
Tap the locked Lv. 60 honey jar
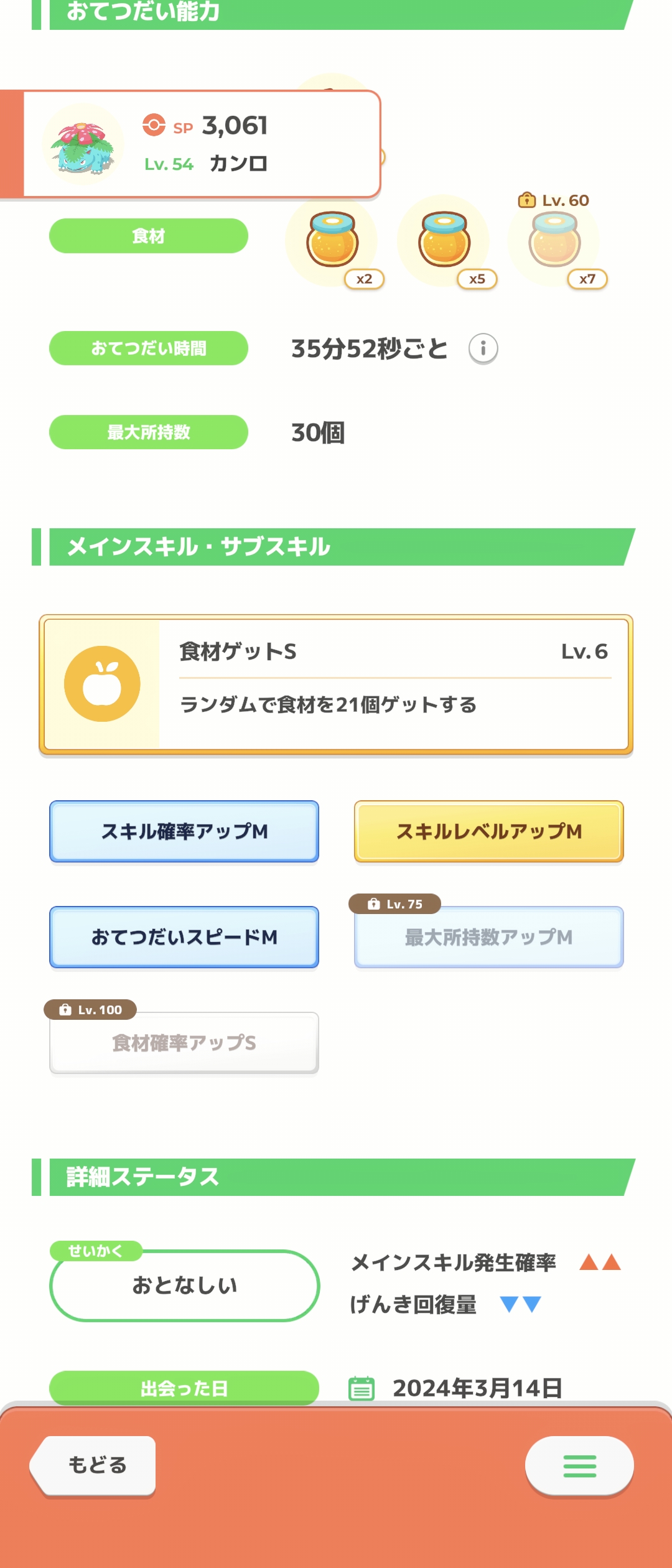pyautogui.click(x=554, y=240)
